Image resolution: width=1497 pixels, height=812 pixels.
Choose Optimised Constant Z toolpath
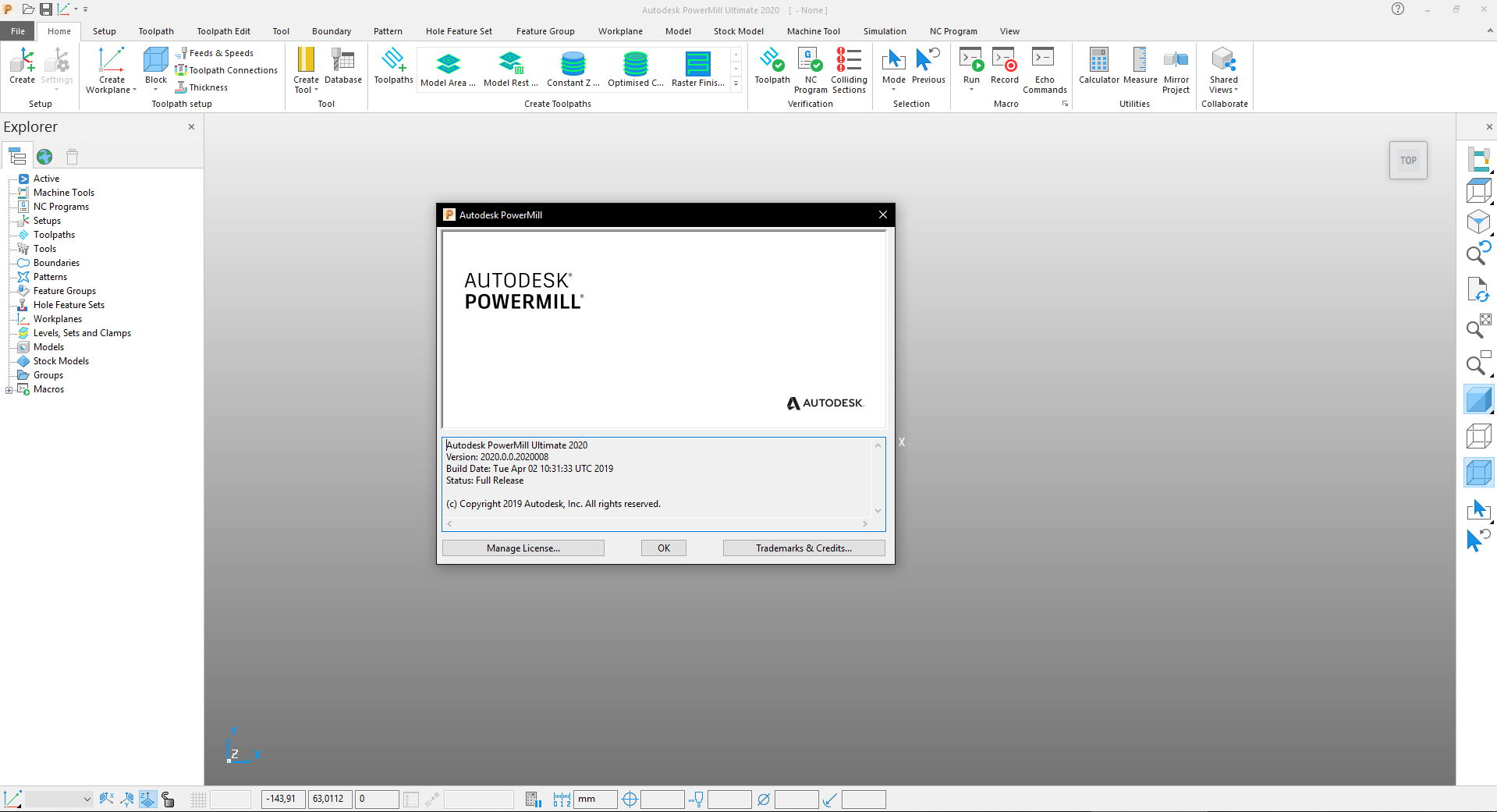click(636, 69)
